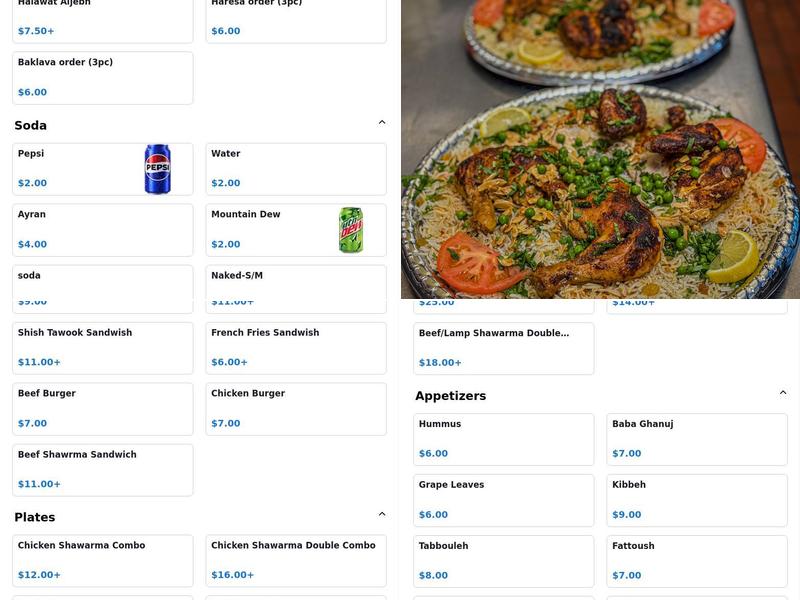Pick the French Fries Sandwish

tap(295, 348)
